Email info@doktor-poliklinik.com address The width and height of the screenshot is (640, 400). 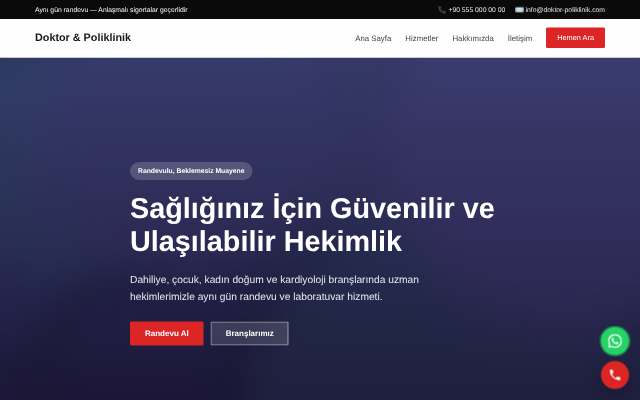pyautogui.click(x=565, y=10)
